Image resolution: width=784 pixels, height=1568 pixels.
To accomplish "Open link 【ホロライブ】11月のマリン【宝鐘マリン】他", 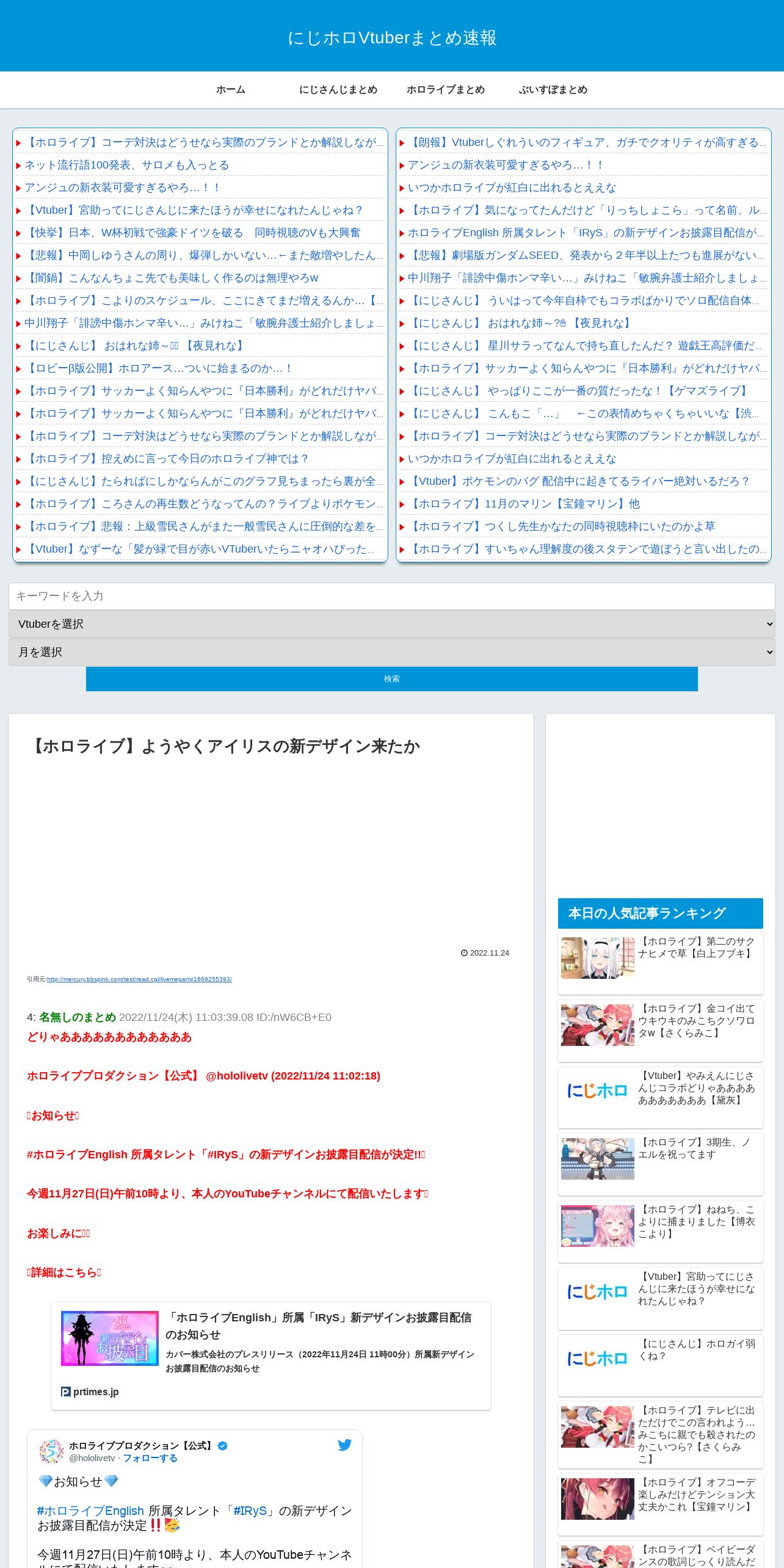I will click(524, 504).
